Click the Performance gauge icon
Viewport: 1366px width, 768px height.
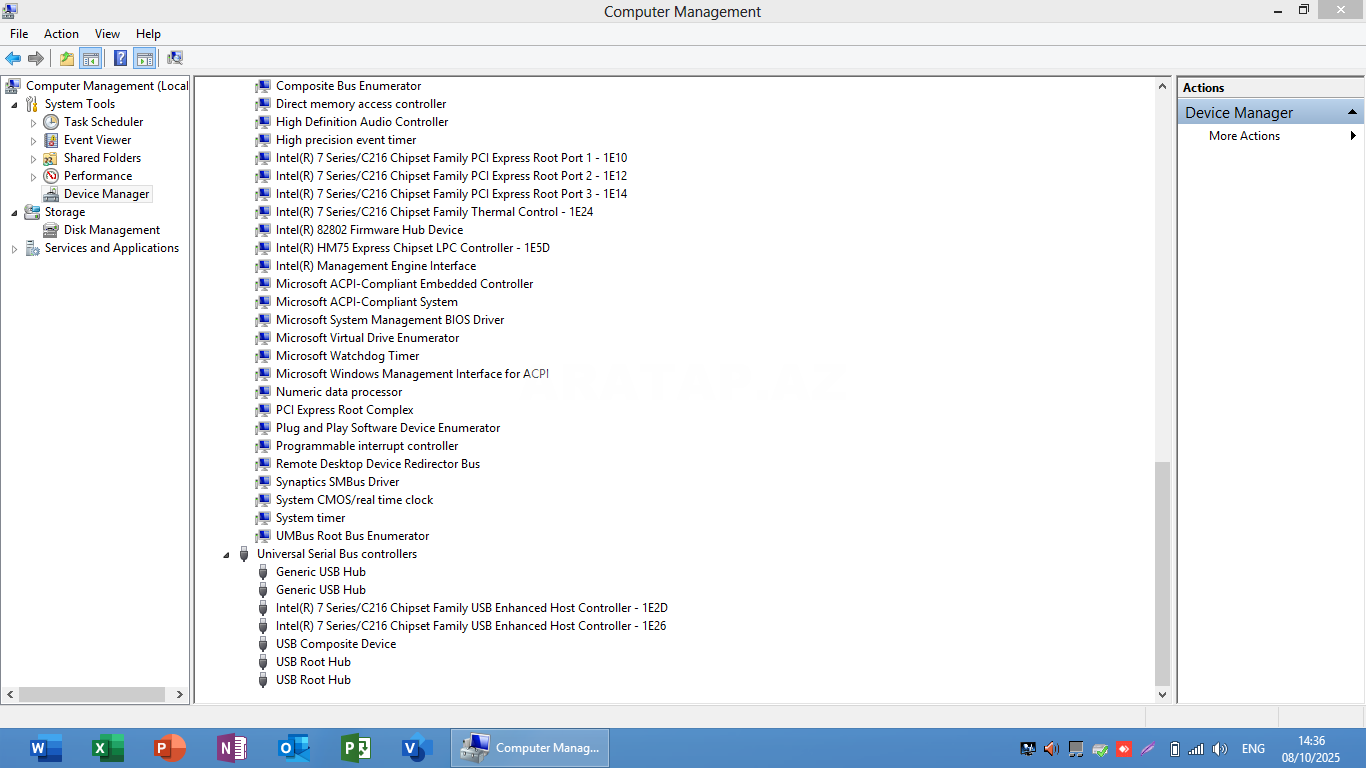point(51,176)
